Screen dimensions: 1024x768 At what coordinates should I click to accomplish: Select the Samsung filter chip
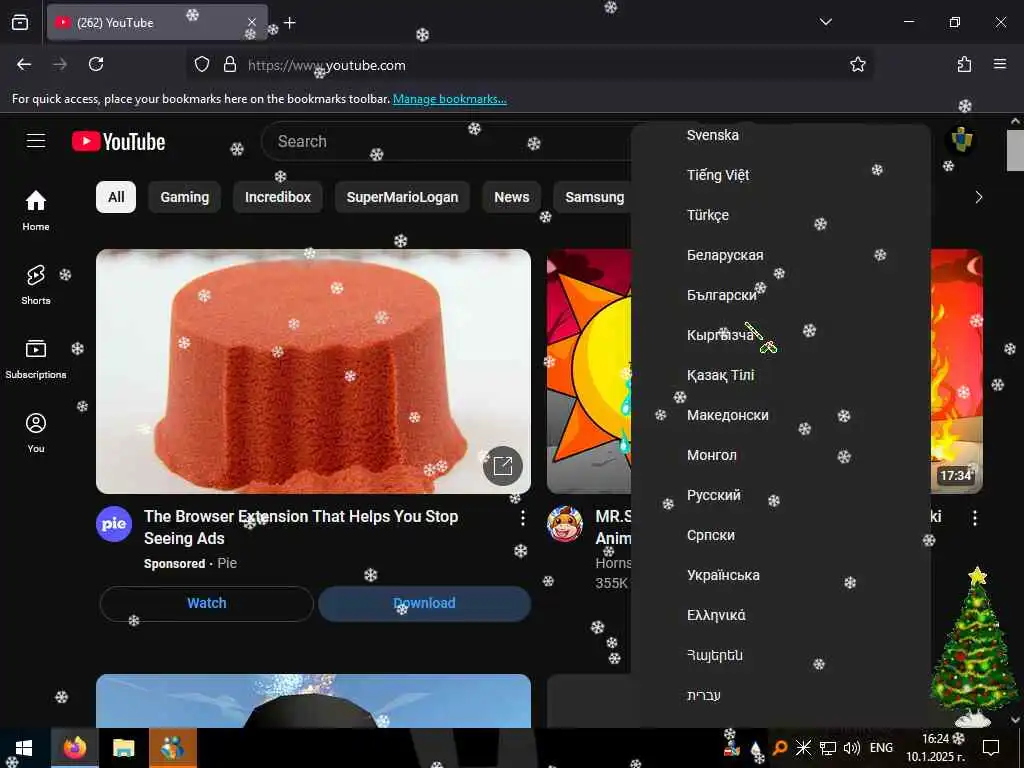point(594,197)
